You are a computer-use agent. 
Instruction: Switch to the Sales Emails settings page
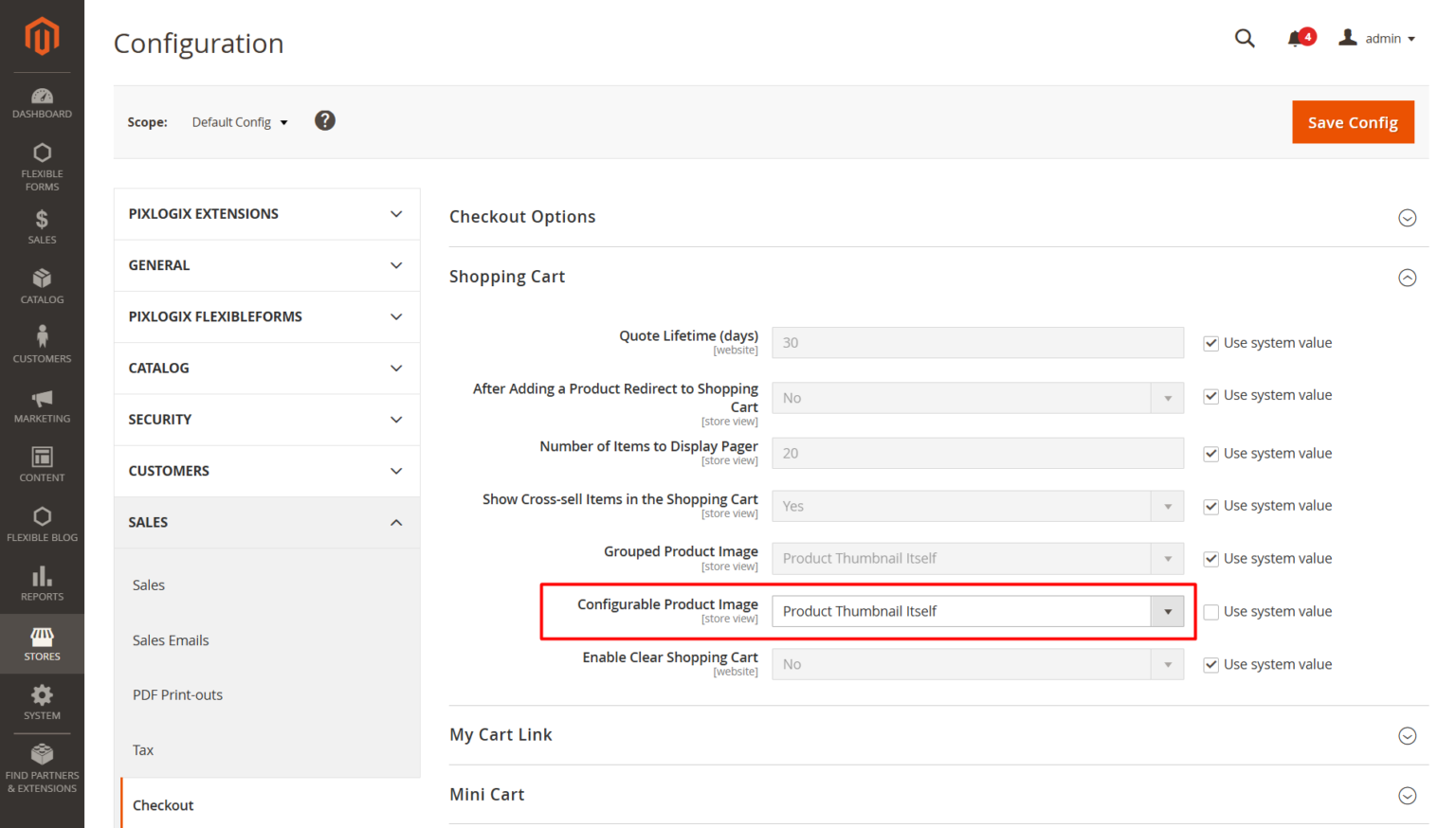[171, 639]
